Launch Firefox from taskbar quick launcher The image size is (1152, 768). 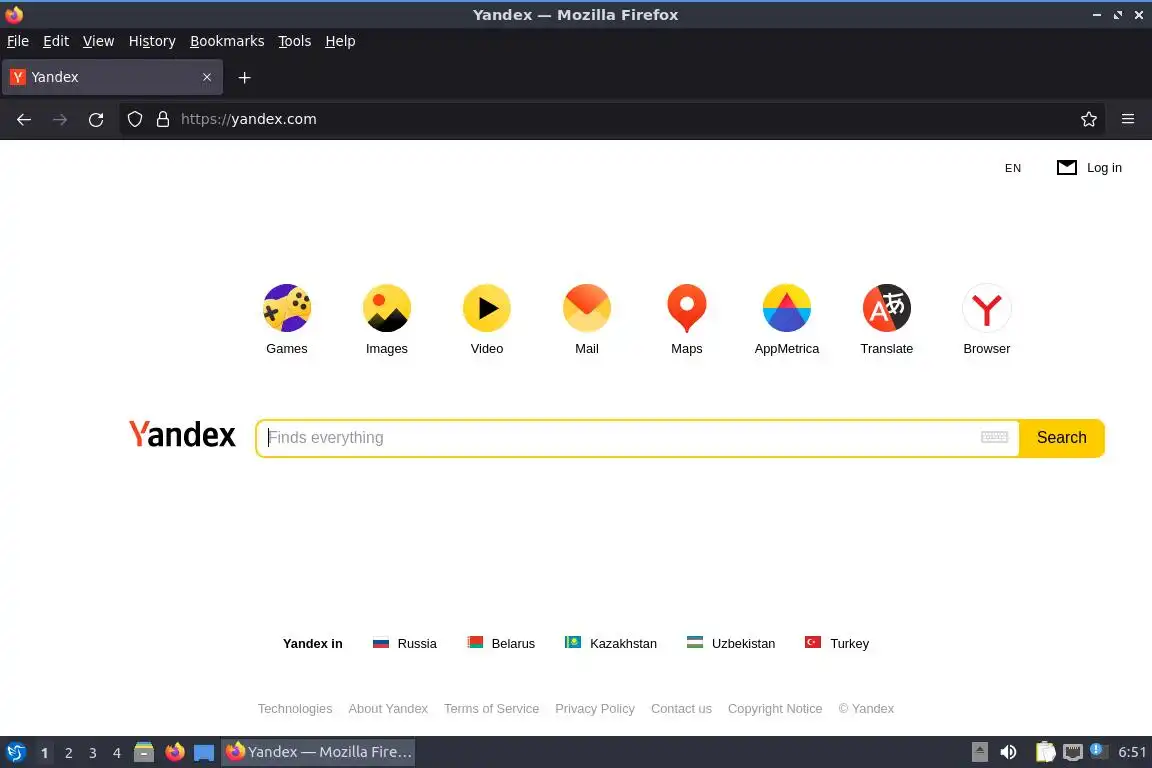pyautogui.click(x=175, y=752)
